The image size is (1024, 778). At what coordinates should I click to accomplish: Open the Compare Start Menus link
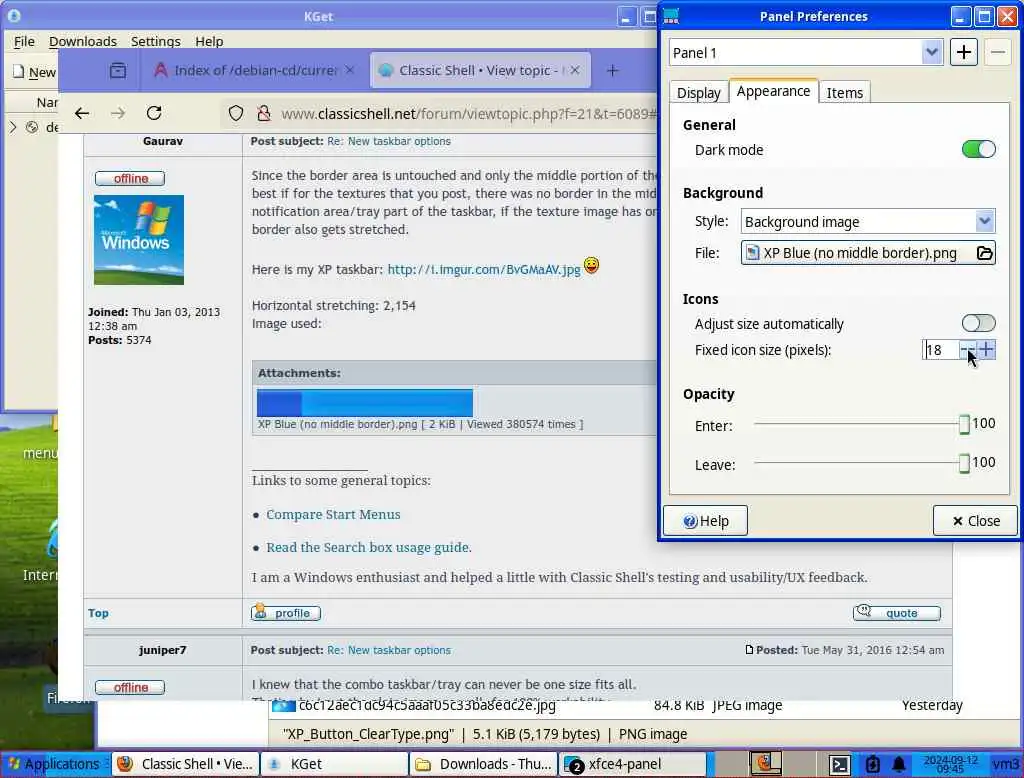333,514
